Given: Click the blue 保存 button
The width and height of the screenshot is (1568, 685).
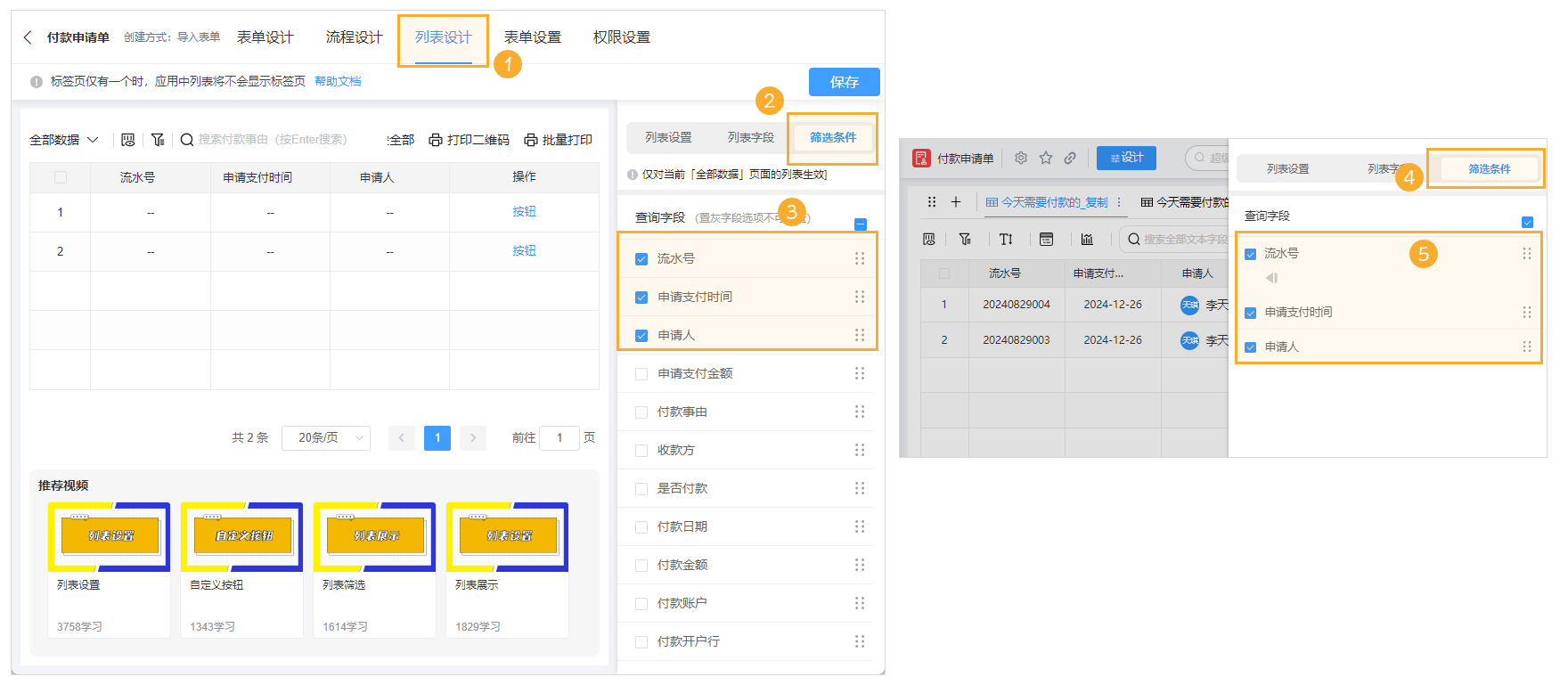Looking at the screenshot, I should tap(845, 82).
